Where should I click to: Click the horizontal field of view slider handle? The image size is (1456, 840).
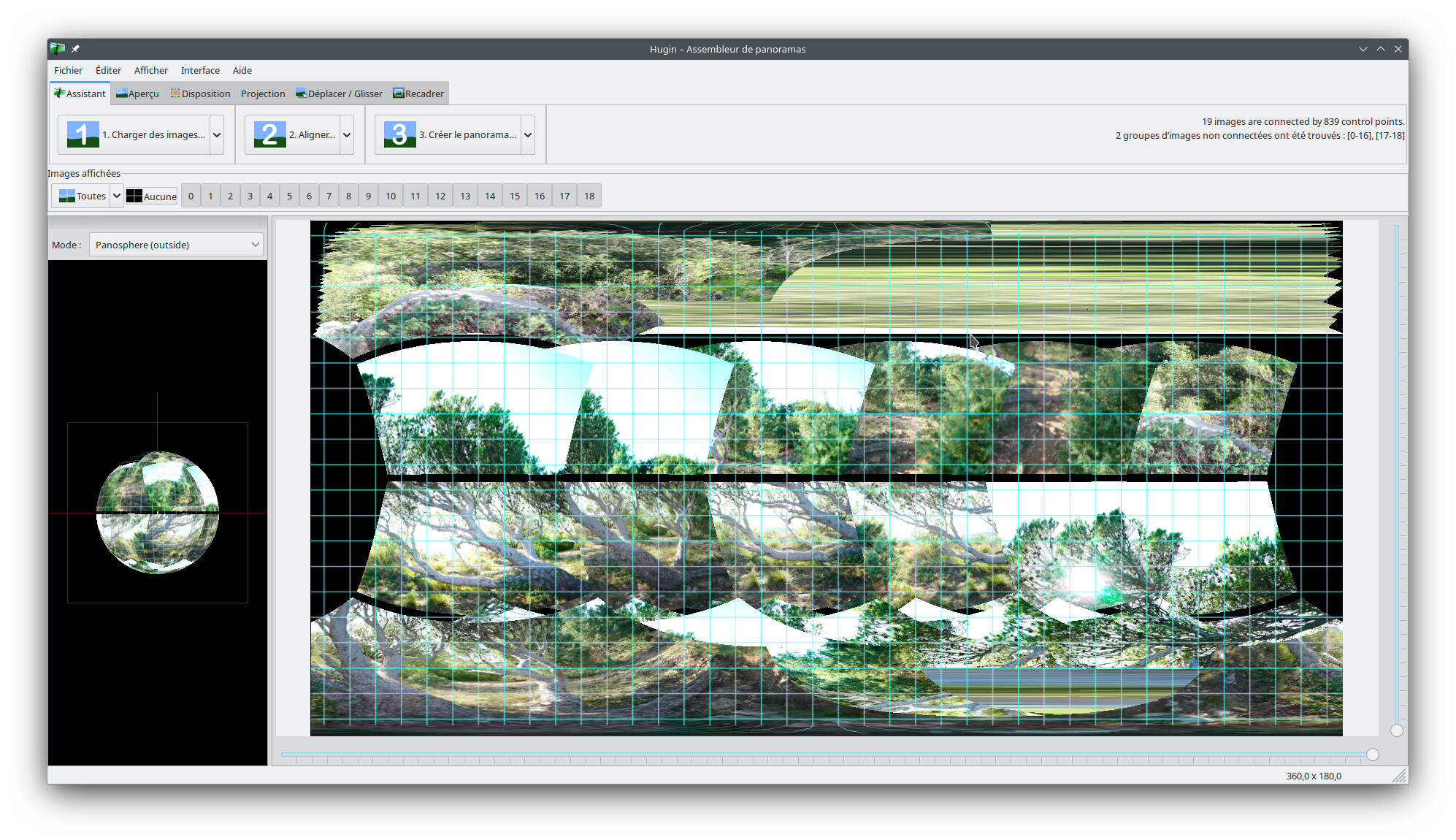pyautogui.click(x=1373, y=755)
